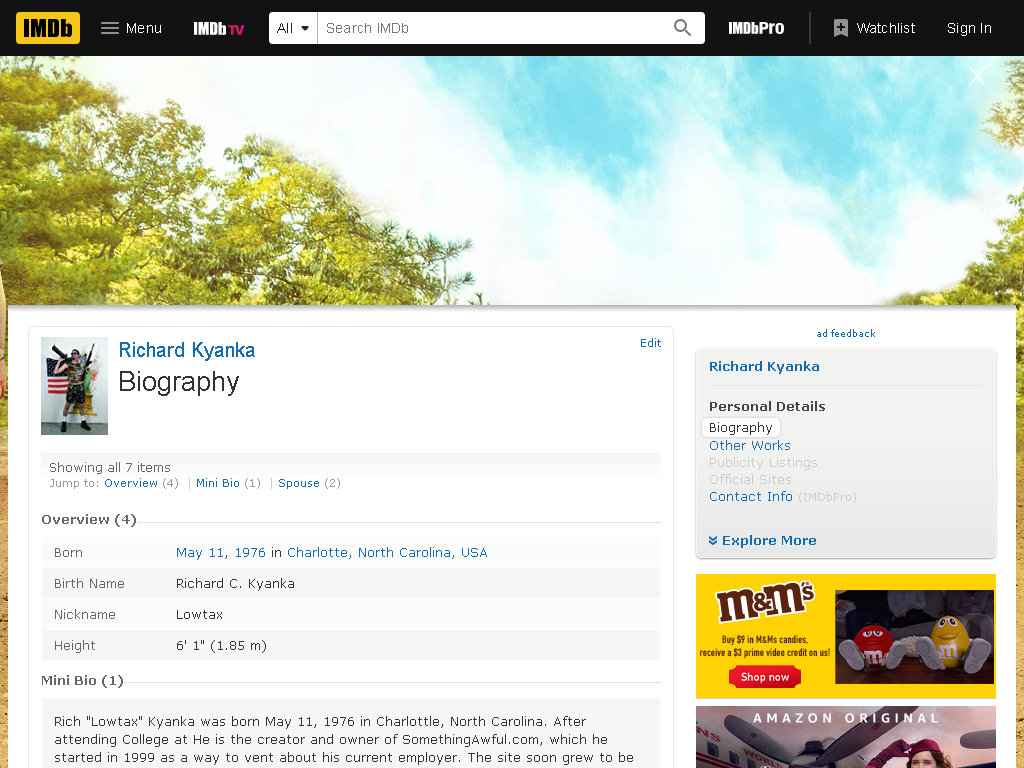Close the banner ad with X
1024x768 pixels.
tap(977, 76)
